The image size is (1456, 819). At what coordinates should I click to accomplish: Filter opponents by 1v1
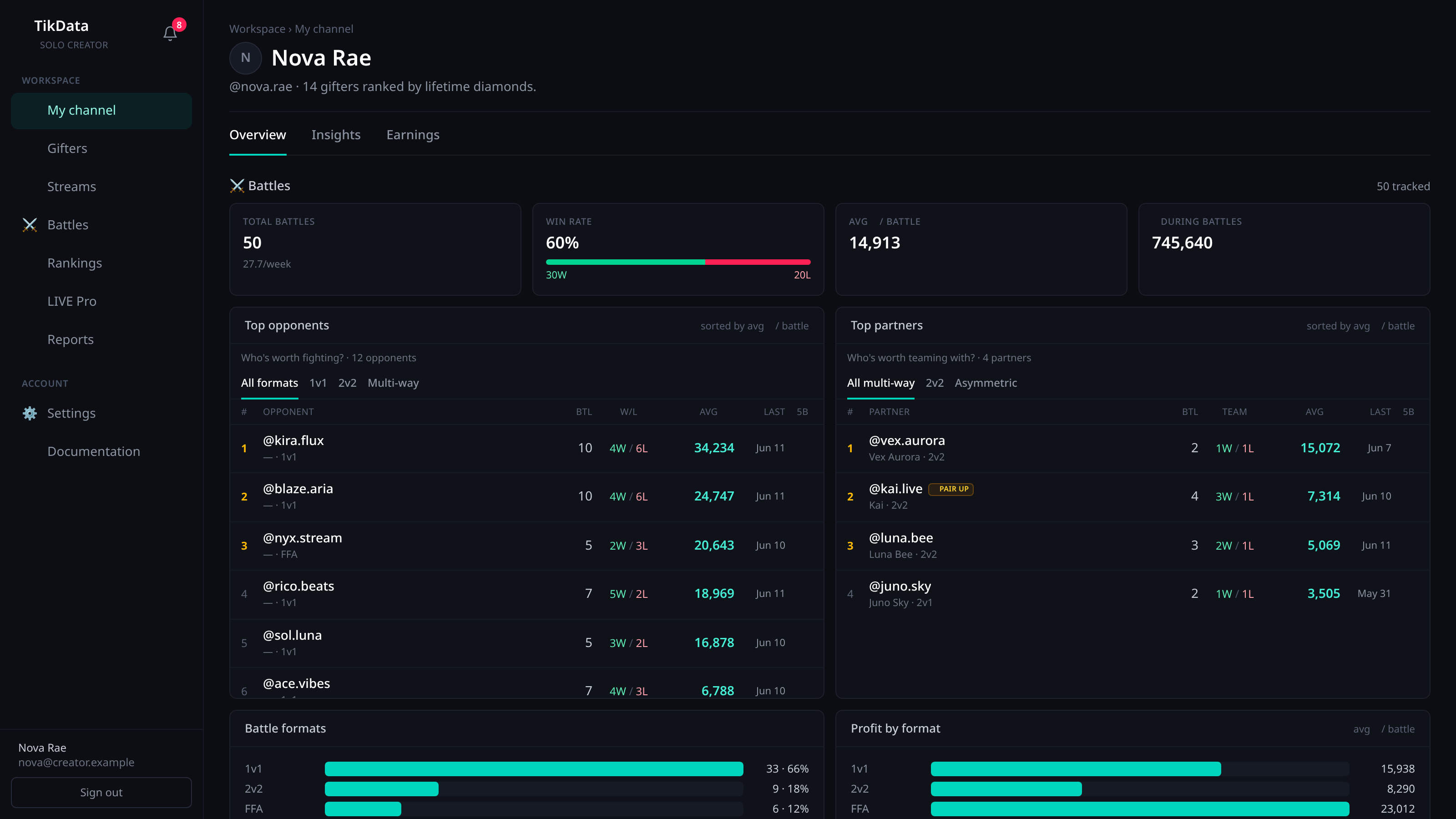coord(318,383)
